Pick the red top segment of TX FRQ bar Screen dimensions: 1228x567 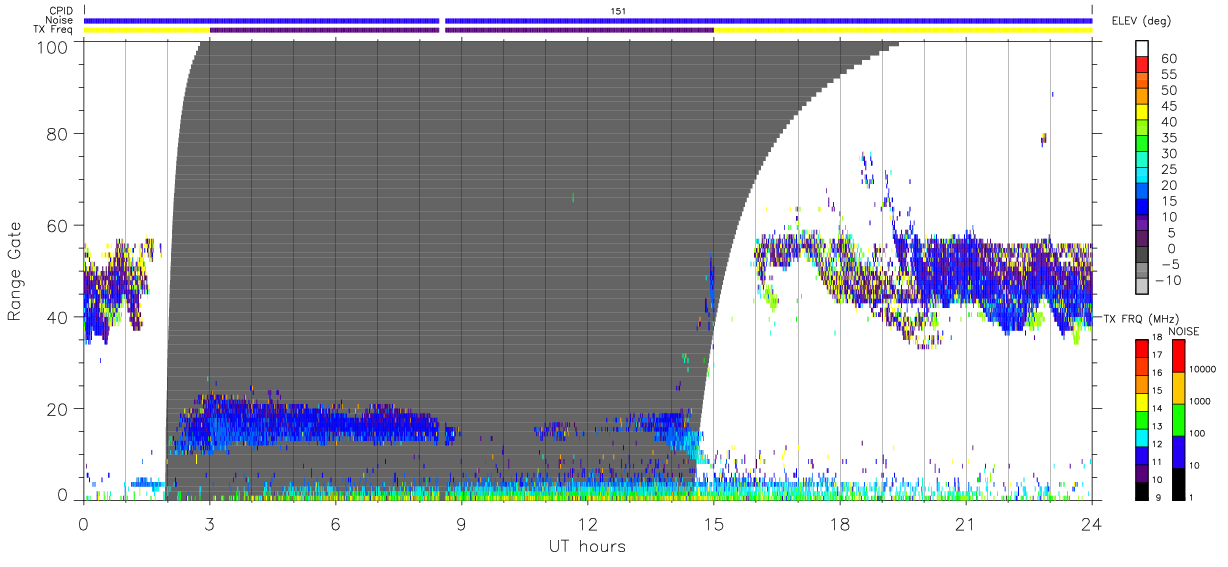(1142, 348)
